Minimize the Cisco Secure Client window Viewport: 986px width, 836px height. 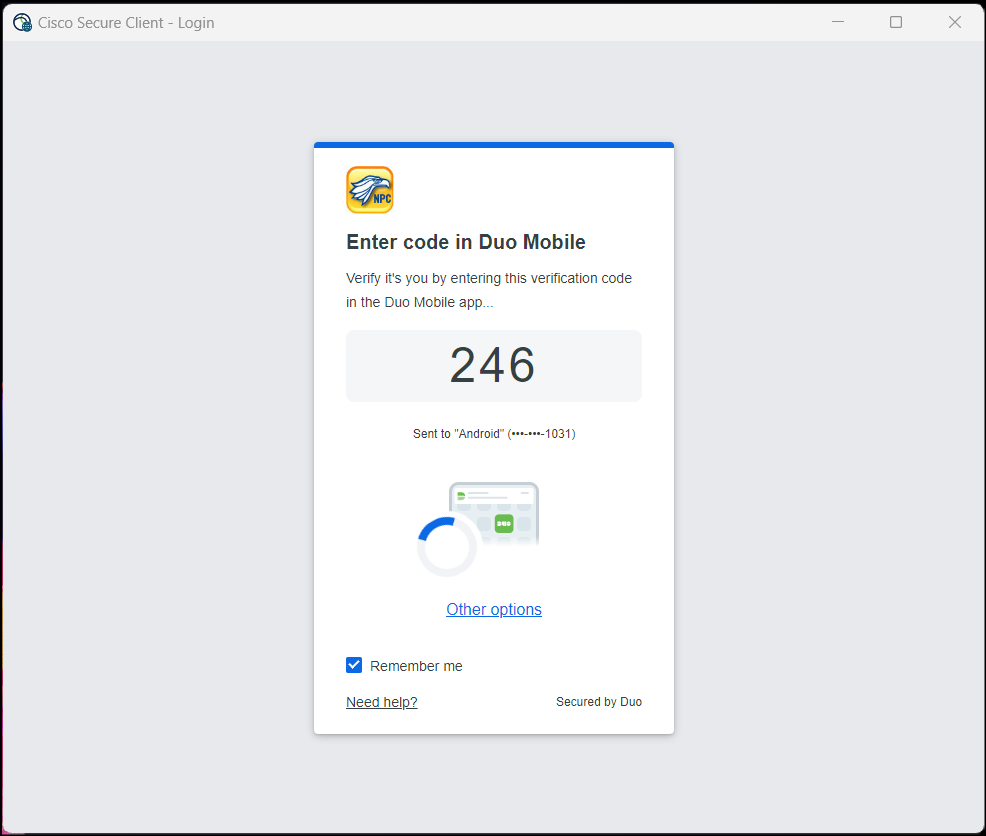[x=838, y=22]
